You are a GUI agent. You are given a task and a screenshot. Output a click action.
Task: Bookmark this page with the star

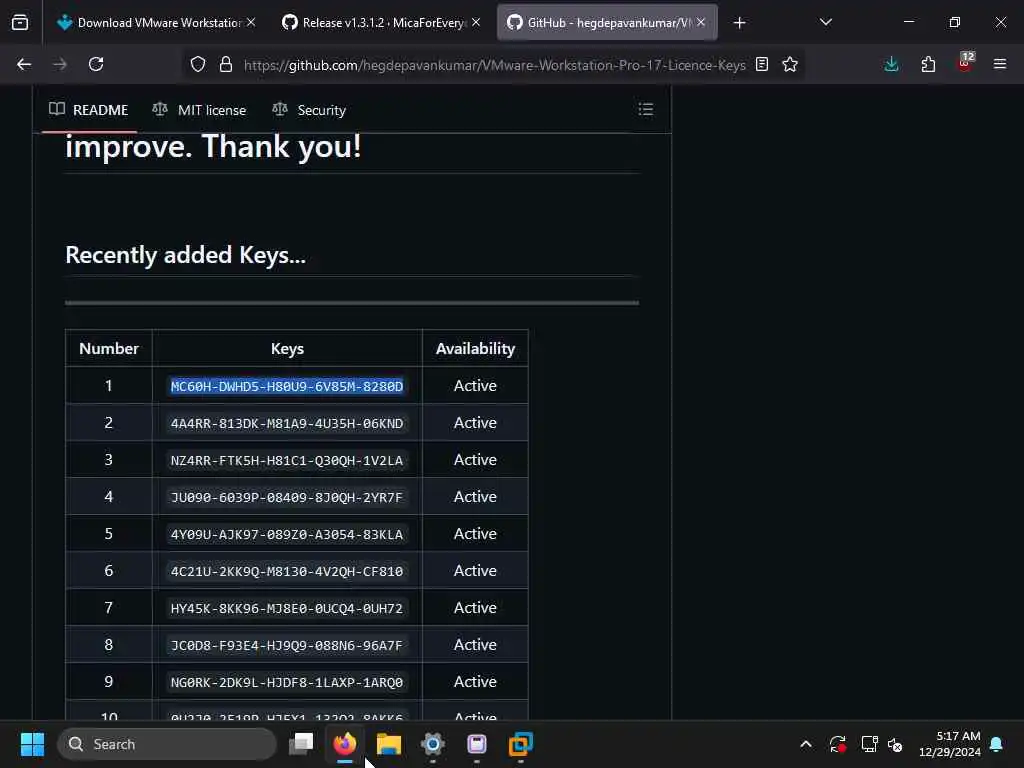(790, 64)
